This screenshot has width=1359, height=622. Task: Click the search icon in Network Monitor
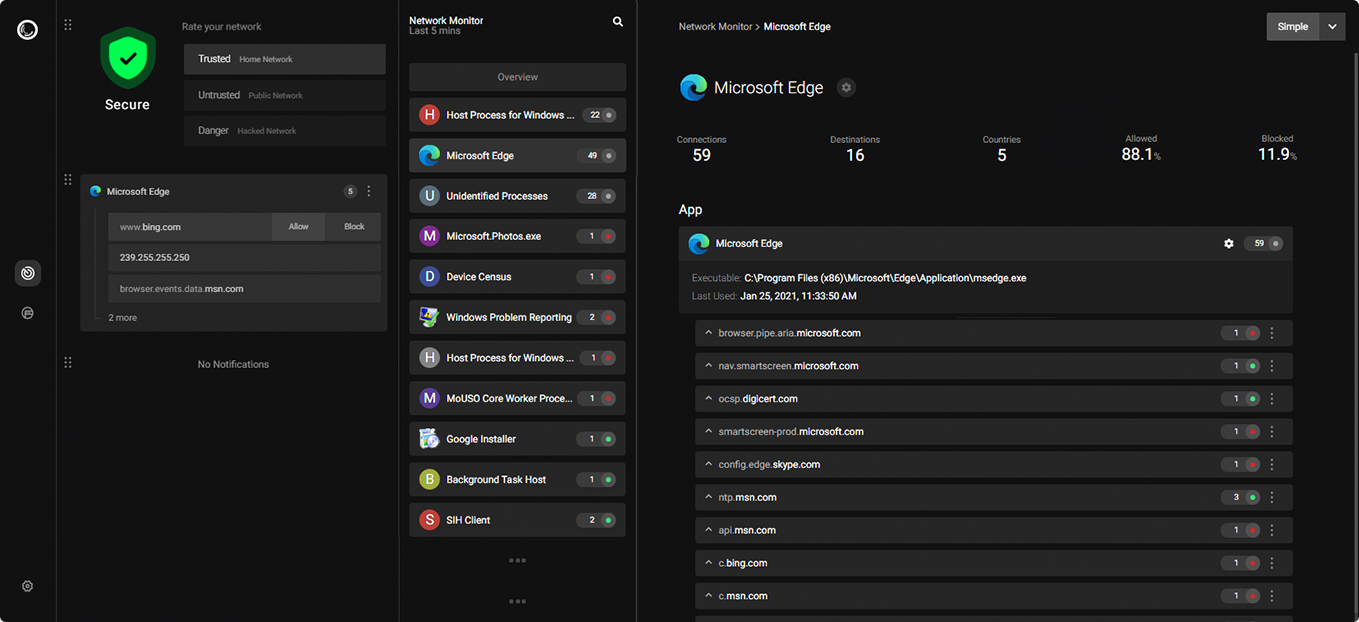tap(618, 21)
